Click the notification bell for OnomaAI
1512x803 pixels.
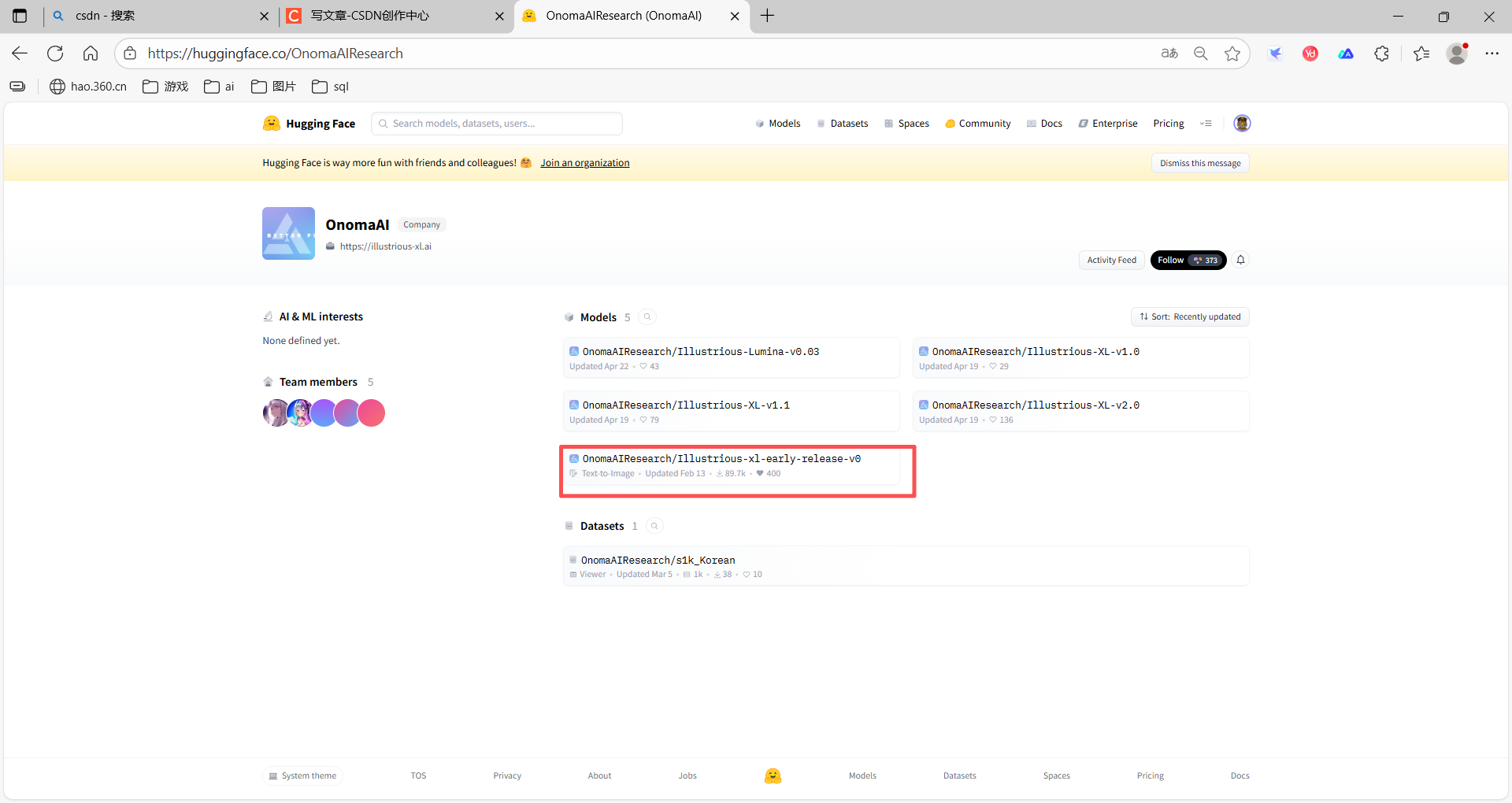tap(1240, 260)
